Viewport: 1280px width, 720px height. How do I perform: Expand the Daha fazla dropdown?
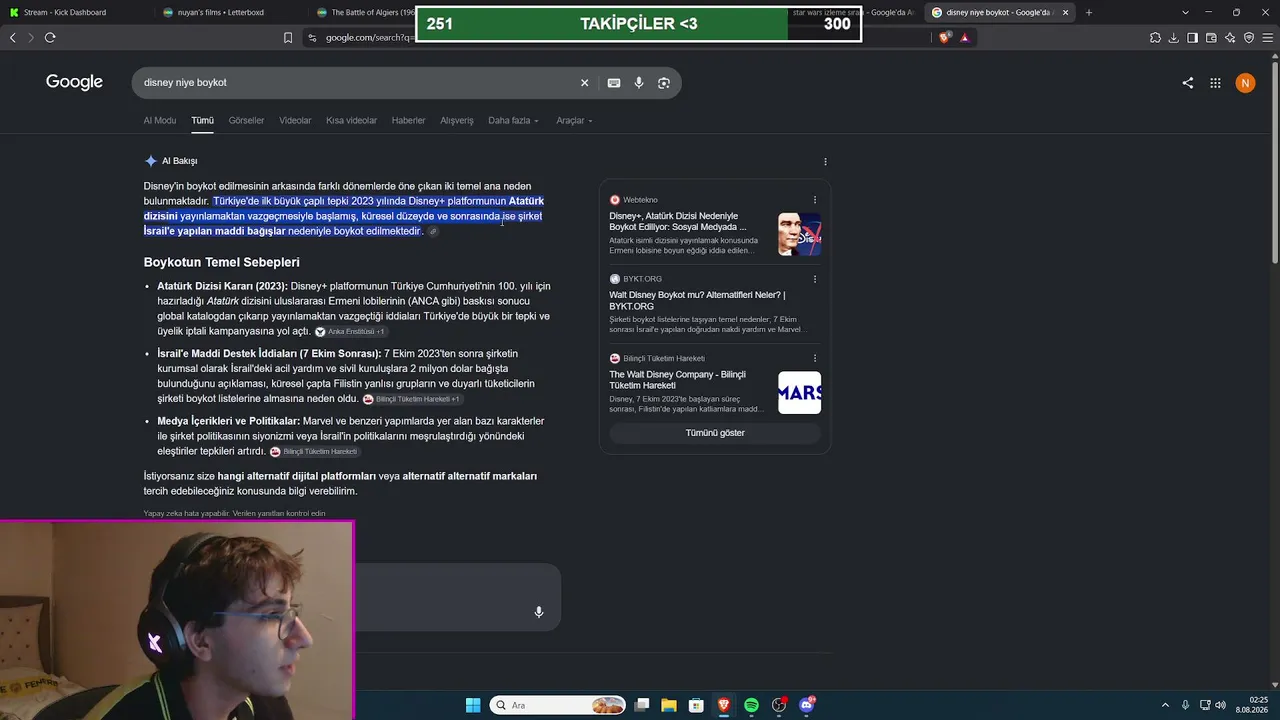513,121
